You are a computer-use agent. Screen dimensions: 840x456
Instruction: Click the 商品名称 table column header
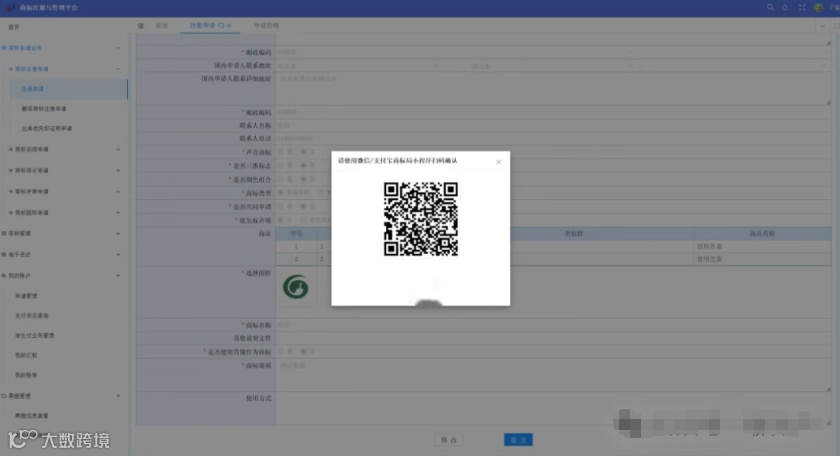pyautogui.click(x=762, y=234)
